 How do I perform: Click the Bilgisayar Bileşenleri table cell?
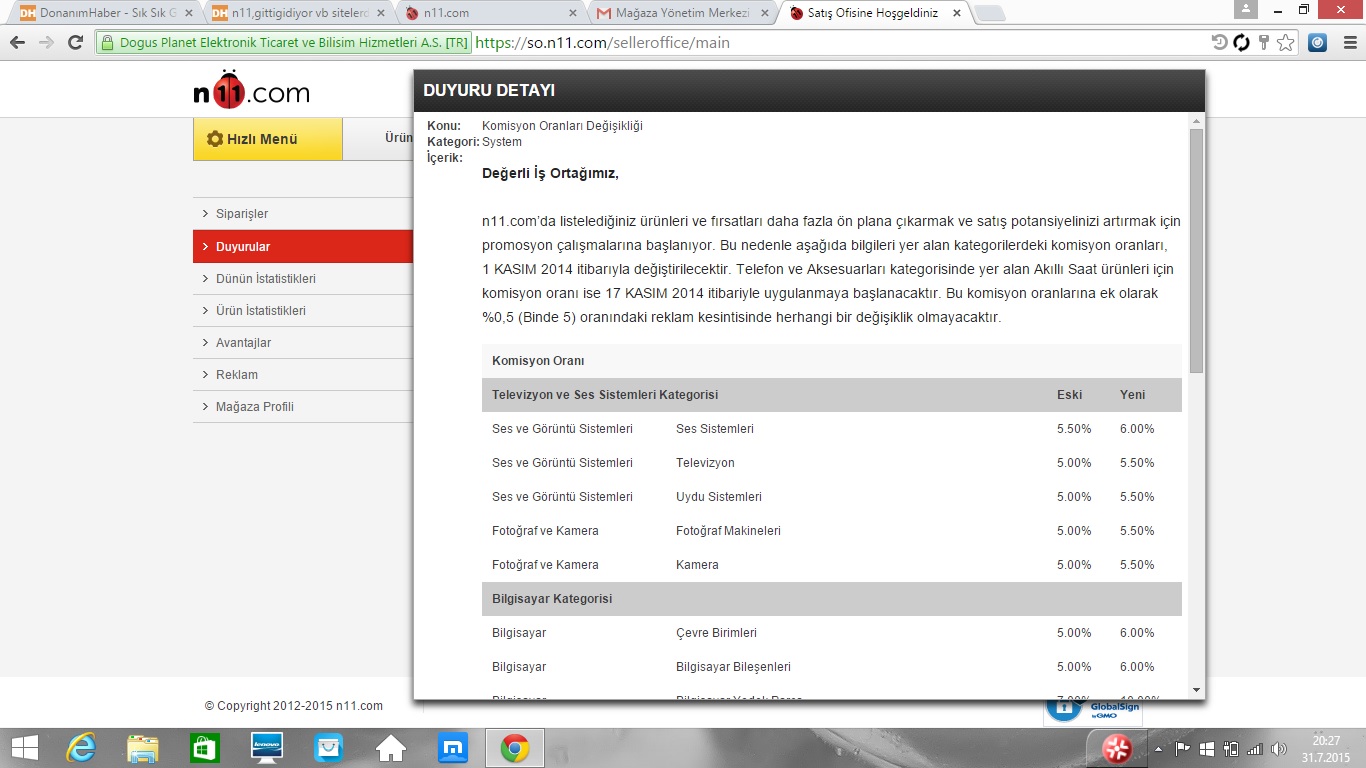(x=733, y=667)
